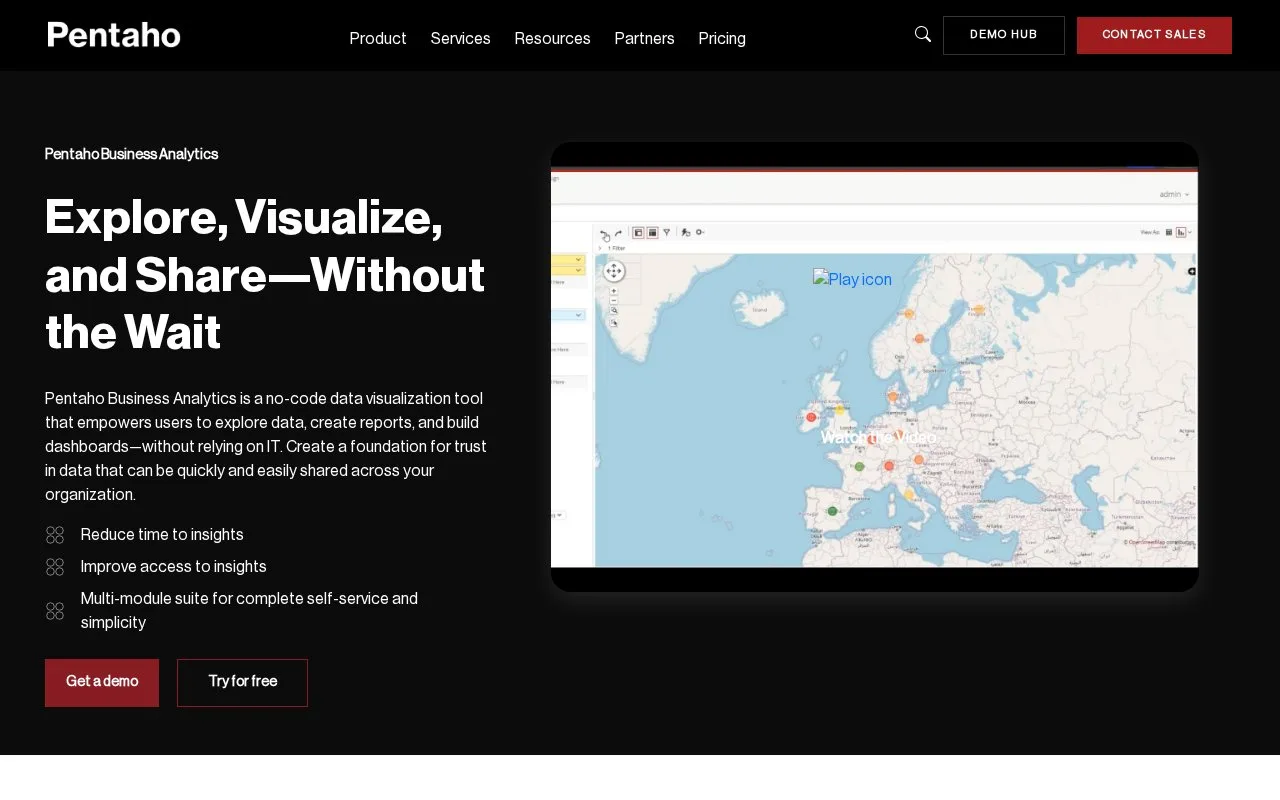Open the Partners menu

coord(644,38)
